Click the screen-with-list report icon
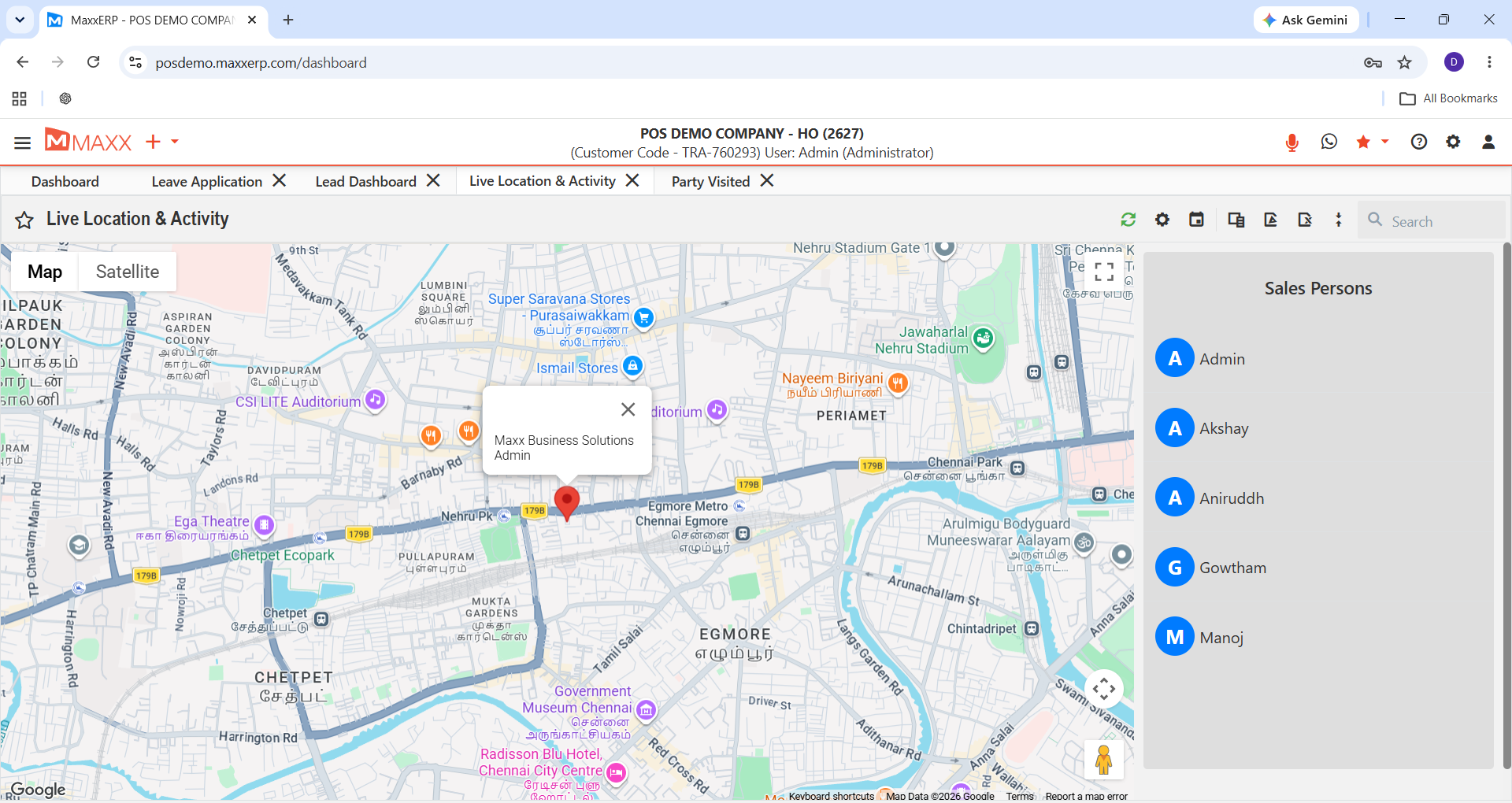 click(x=1236, y=220)
